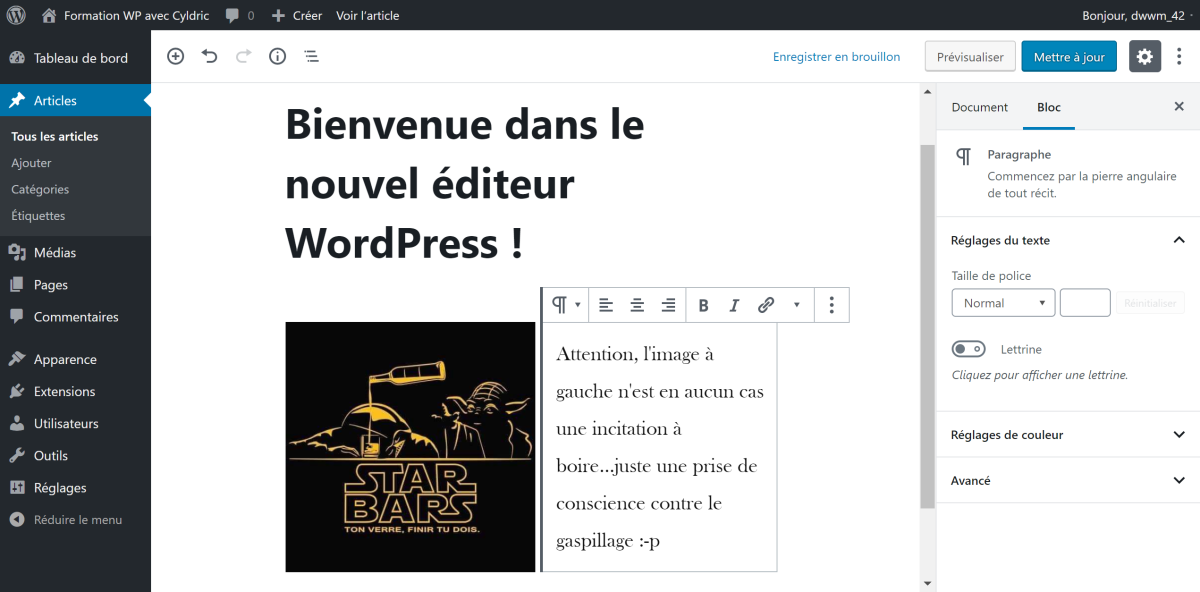The height and width of the screenshot is (592, 1200).
Task: Open the Outils menu
Action: 75,456
